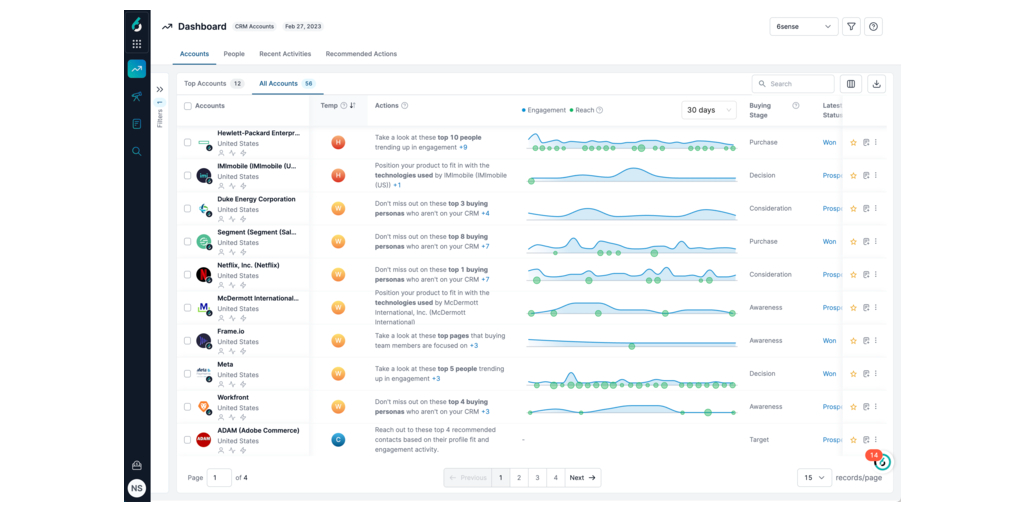1024x512 pixels.
Task: Open the help question mark icon
Action: (874, 27)
